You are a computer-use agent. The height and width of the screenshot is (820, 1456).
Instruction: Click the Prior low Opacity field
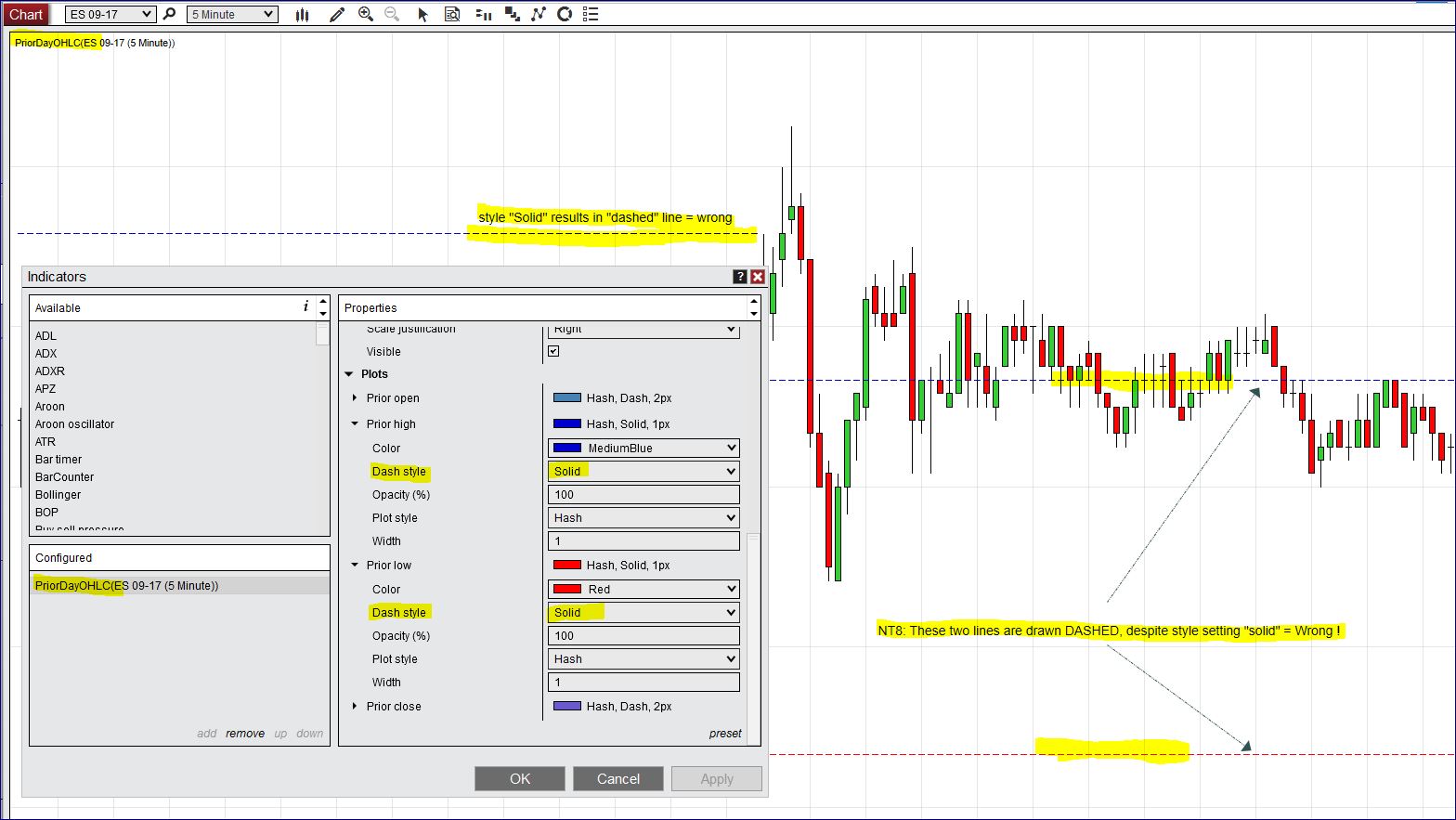tap(643, 635)
